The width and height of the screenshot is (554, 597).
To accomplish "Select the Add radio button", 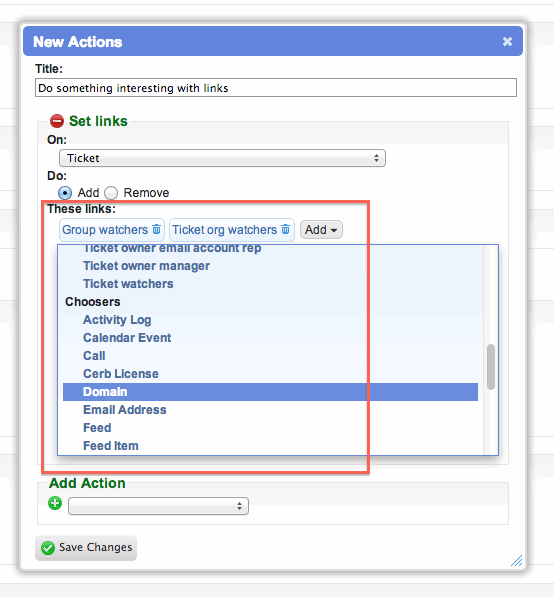I will tap(65, 193).
